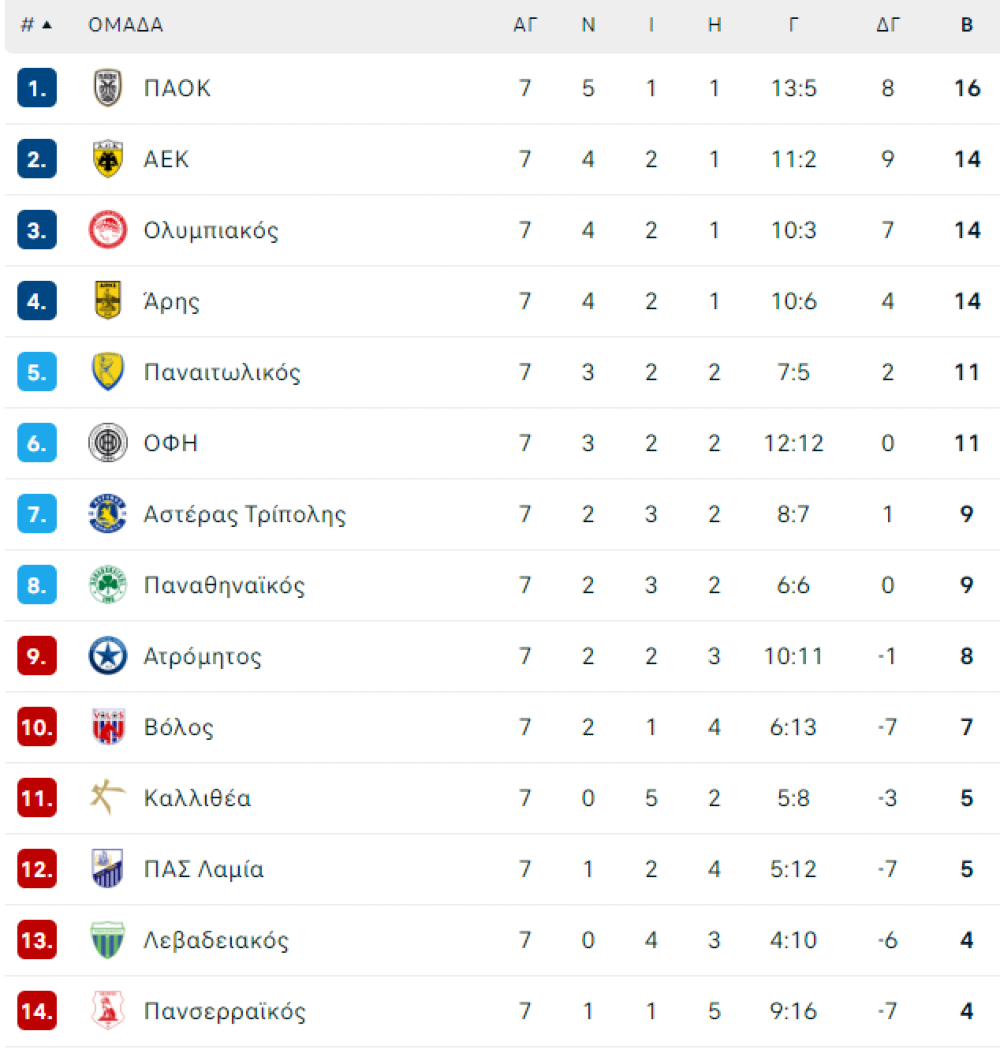Click the Λεβαδειακός green crest icon

tap(107, 940)
